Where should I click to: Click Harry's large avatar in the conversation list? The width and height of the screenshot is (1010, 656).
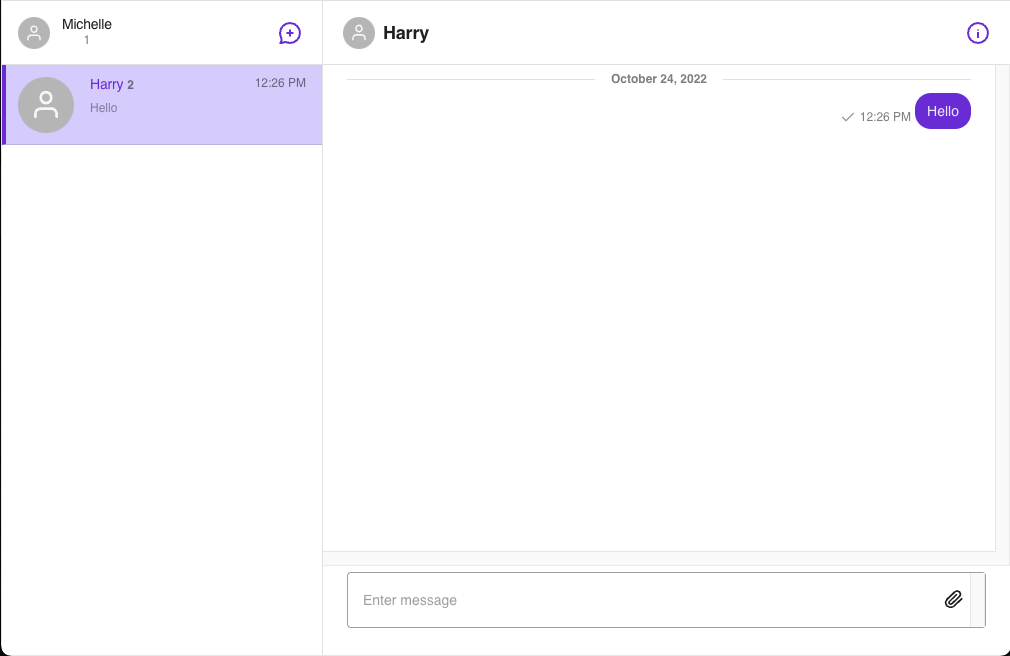click(46, 105)
